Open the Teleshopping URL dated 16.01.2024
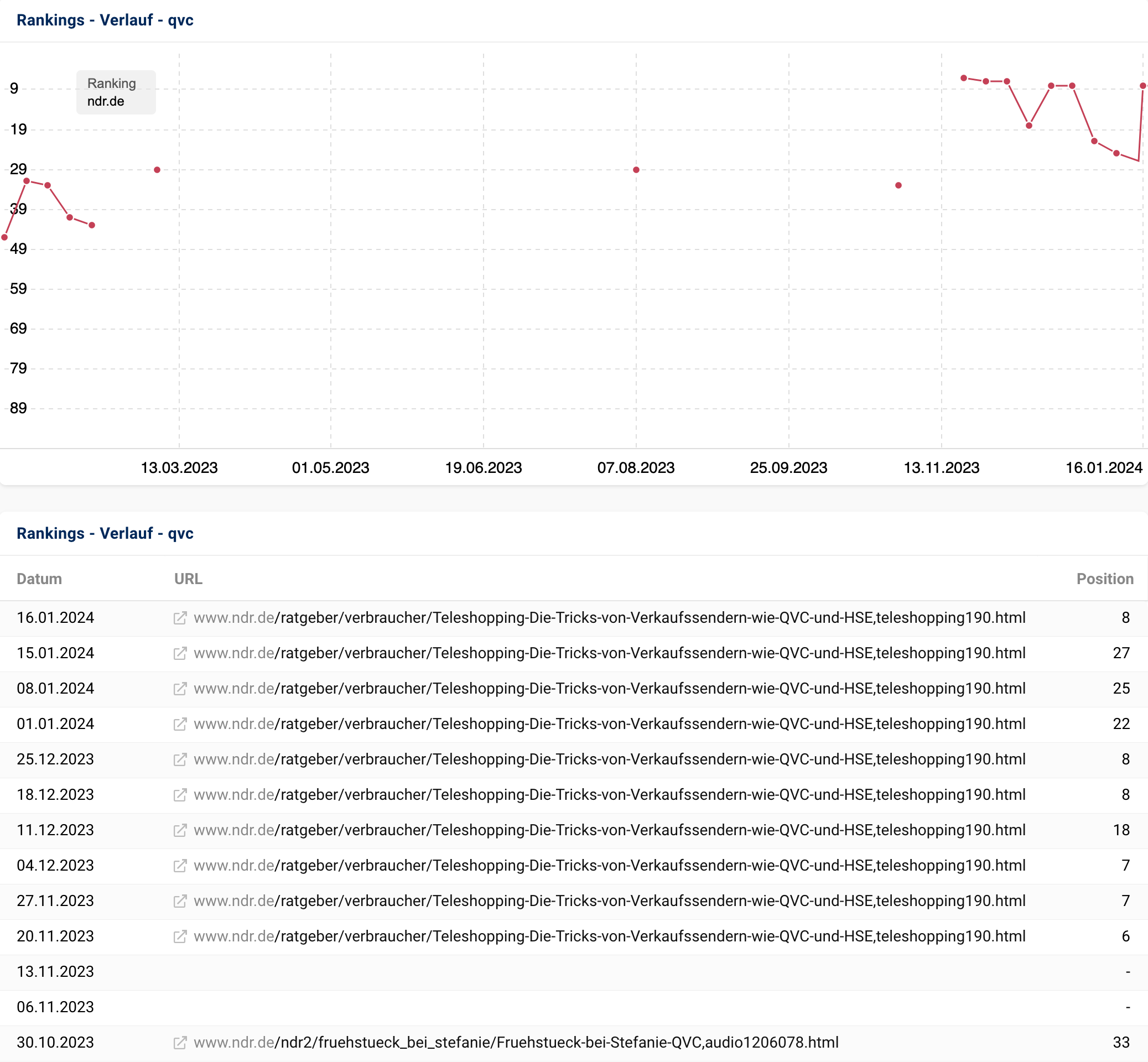This screenshot has width=1148, height=1062. pos(609,618)
